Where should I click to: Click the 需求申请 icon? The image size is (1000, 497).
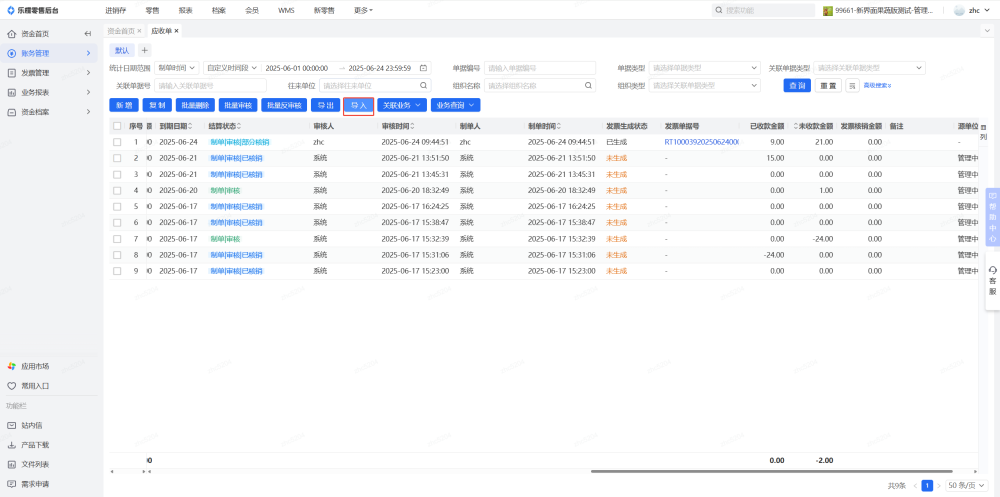click(x=12, y=483)
